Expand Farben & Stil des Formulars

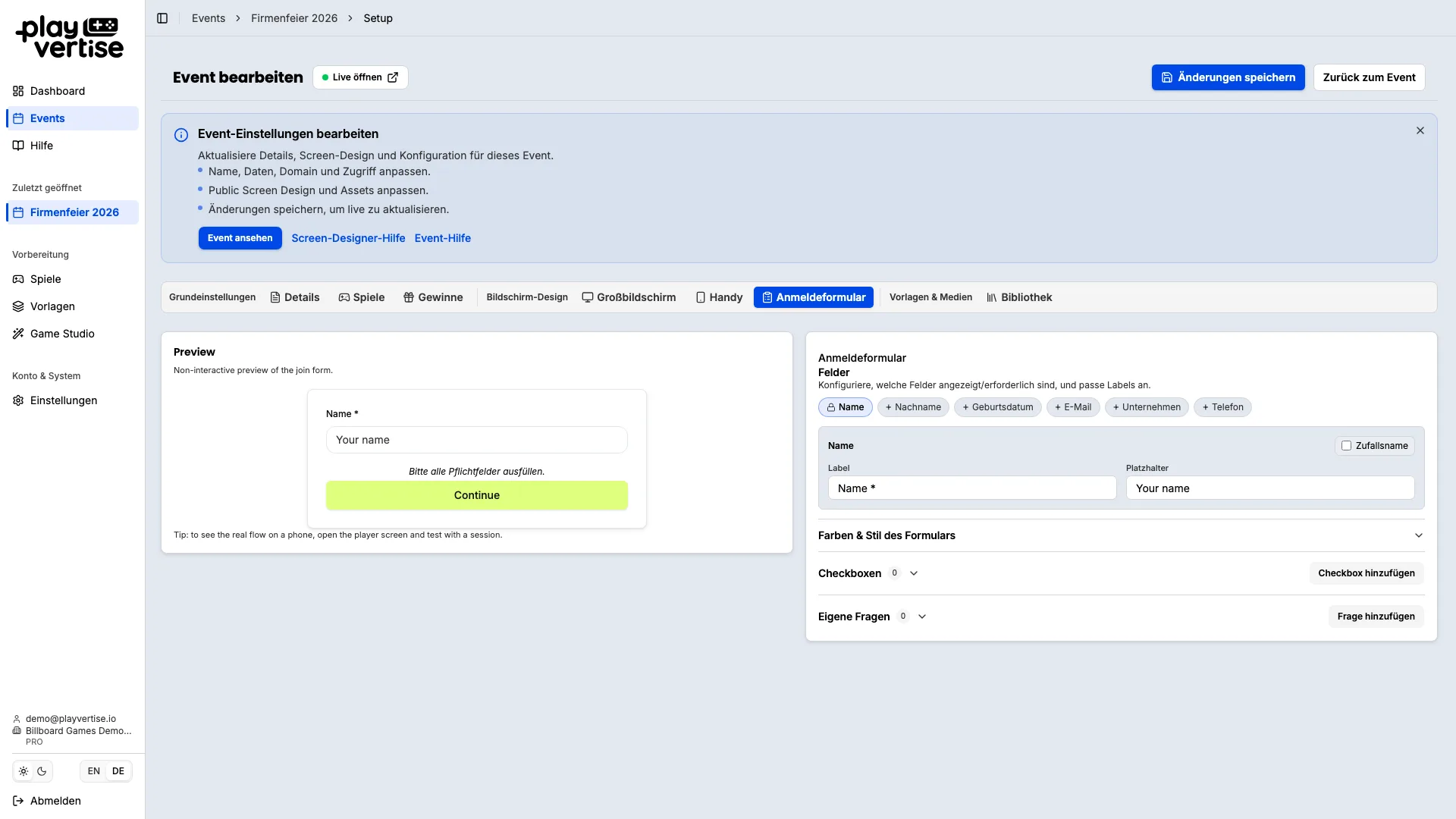coord(1121,535)
